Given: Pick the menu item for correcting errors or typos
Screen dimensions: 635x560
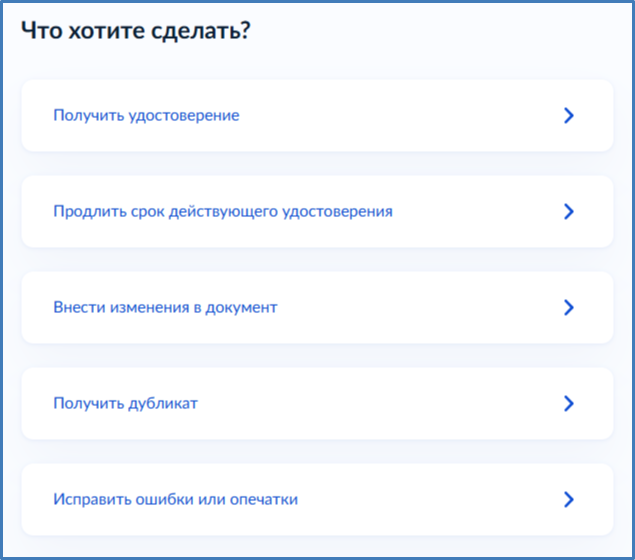Looking at the screenshot, I should (316, 499).
